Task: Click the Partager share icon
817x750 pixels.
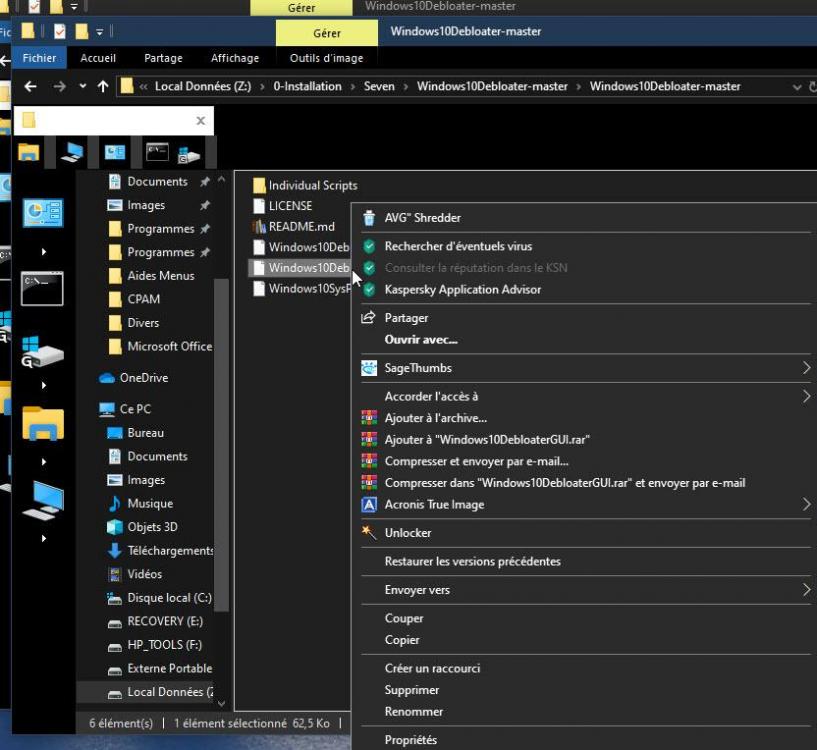Action: (369, 318)
